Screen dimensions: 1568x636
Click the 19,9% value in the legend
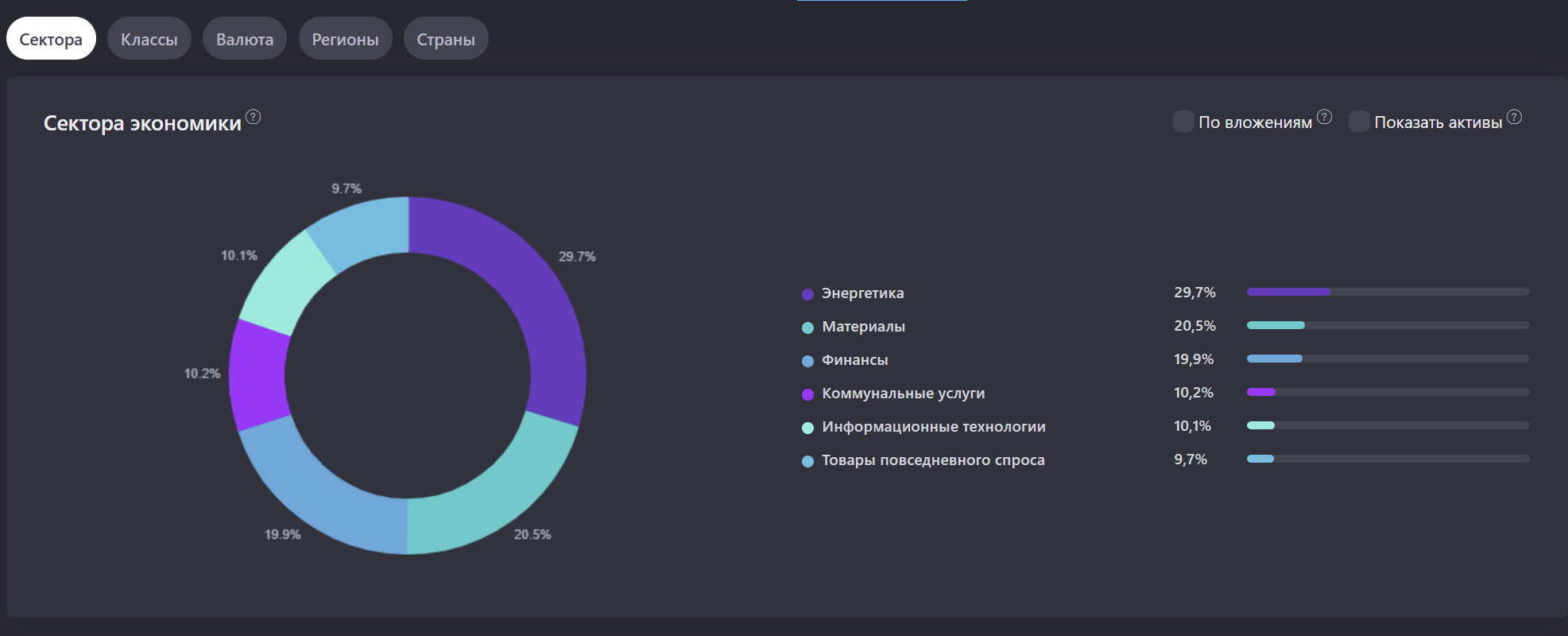click(1194, 359)
